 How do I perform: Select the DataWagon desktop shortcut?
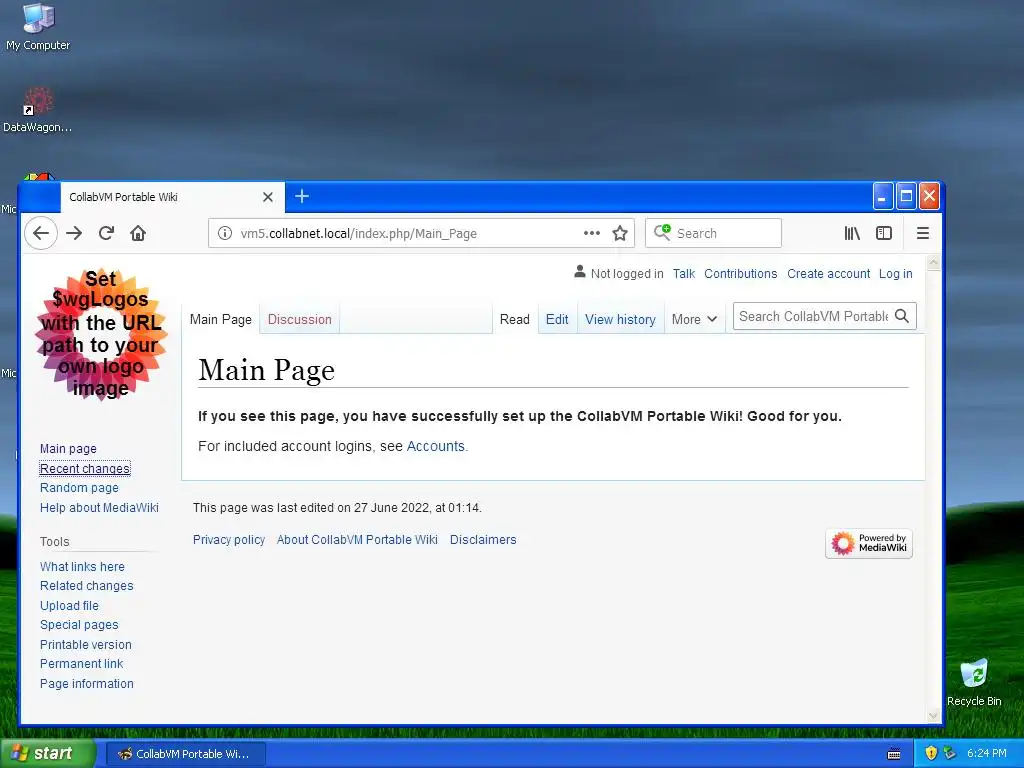tap(38, 109)
